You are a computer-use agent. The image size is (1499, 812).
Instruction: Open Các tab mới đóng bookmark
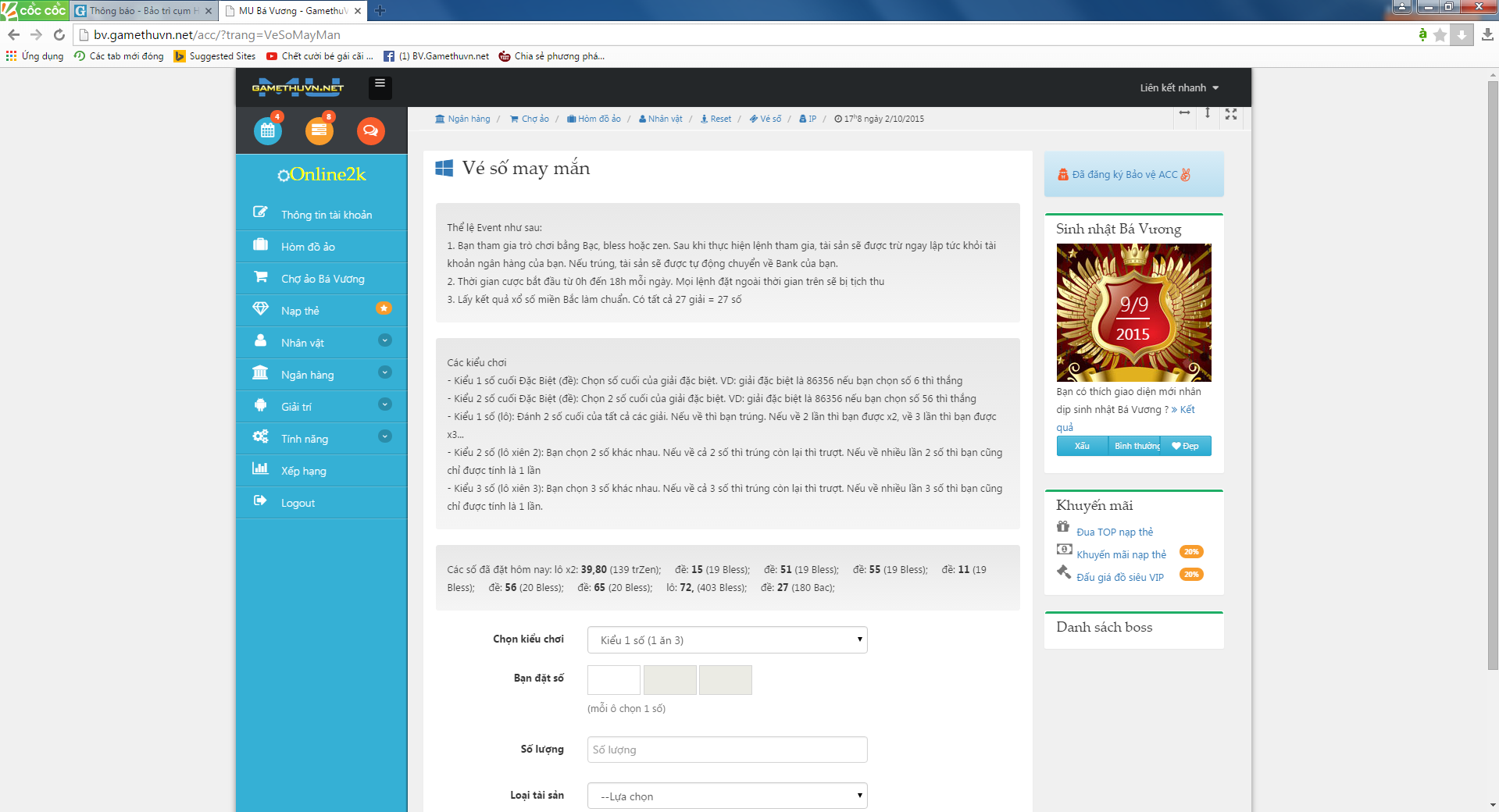tap(119, 56)
